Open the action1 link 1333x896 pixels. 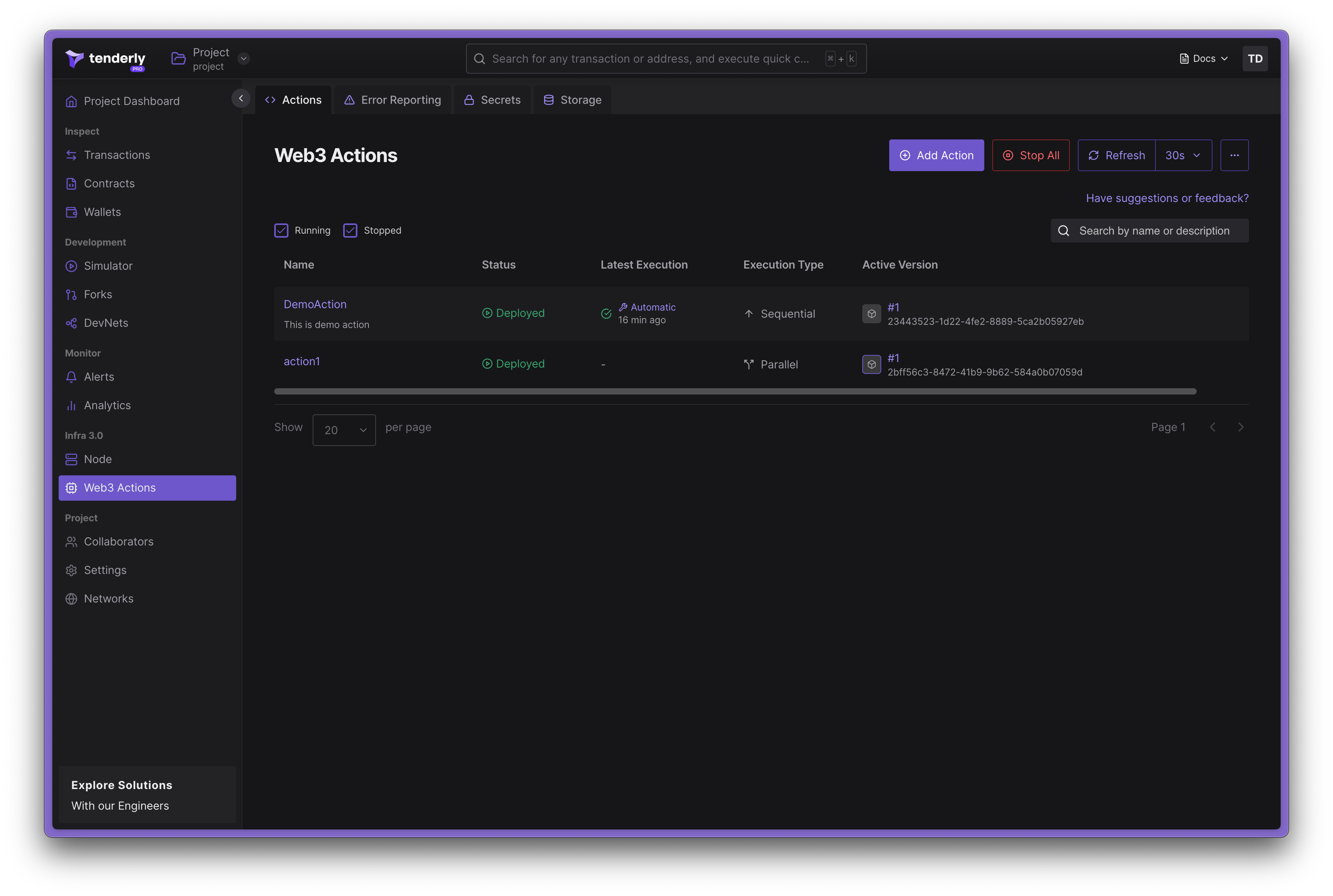[302, 361]
